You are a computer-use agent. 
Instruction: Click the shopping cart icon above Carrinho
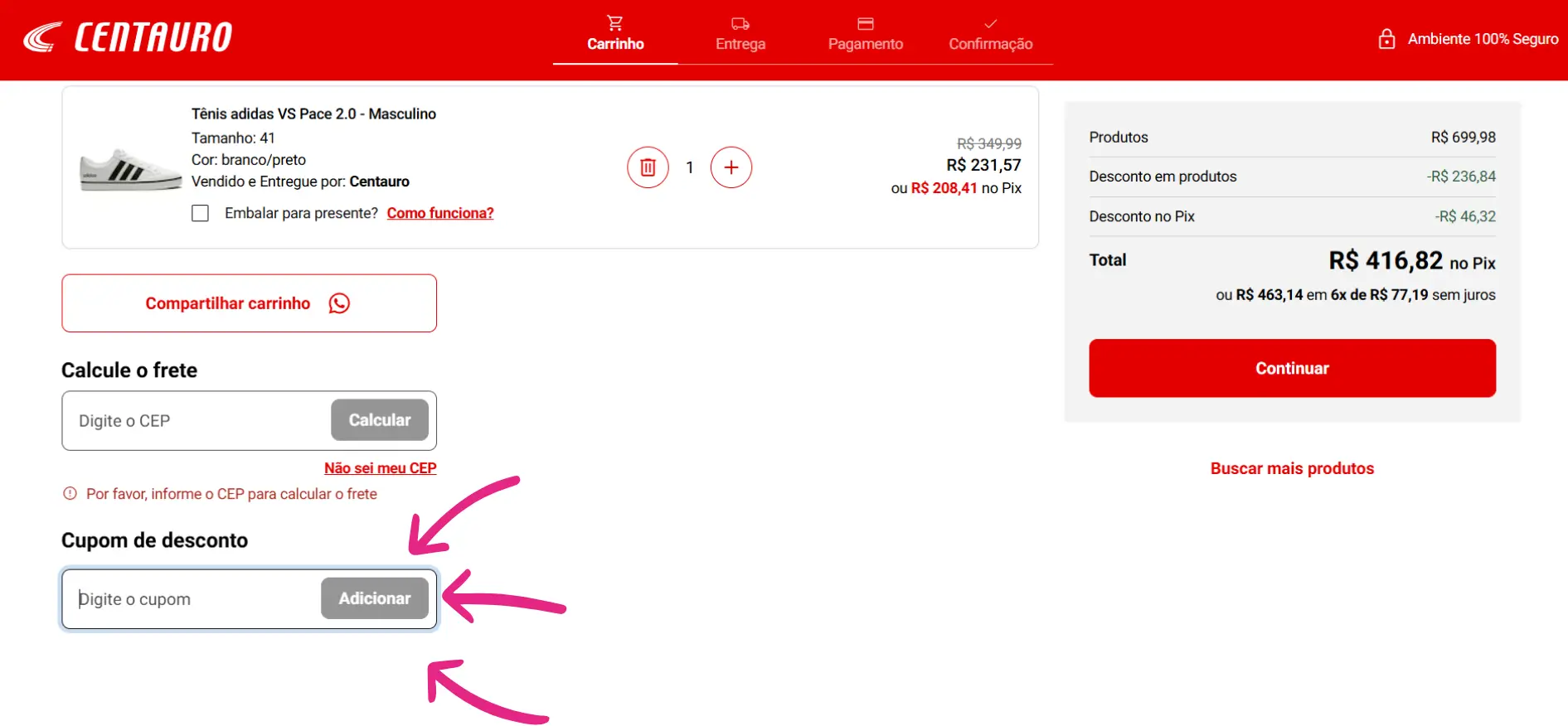pyautogui.click(x=615, y=22)
